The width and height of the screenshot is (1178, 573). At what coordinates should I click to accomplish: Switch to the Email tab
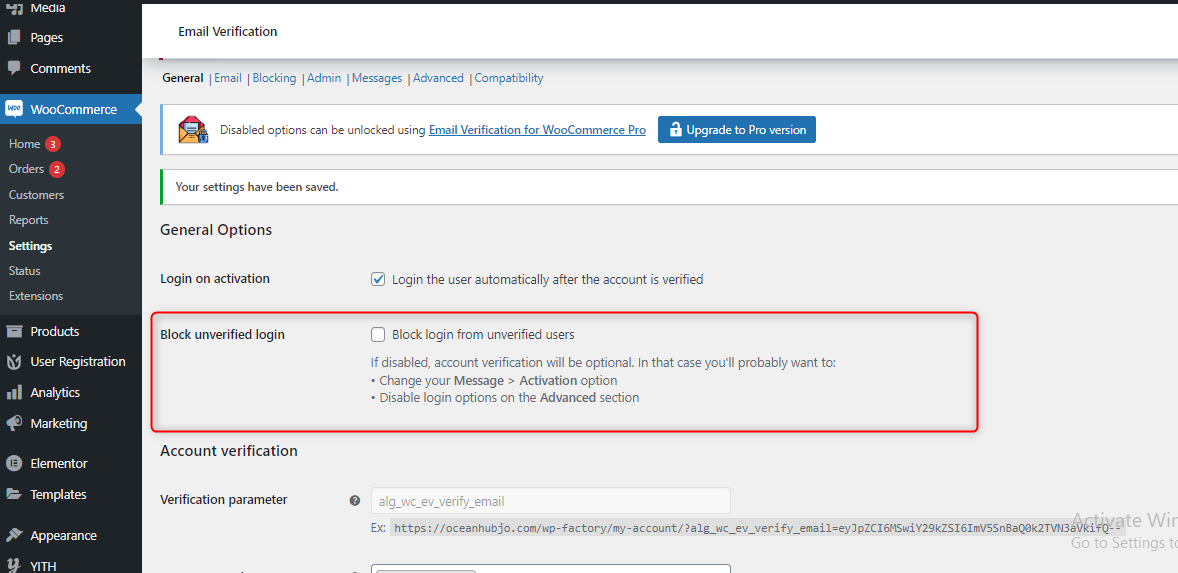click(228, 78)
